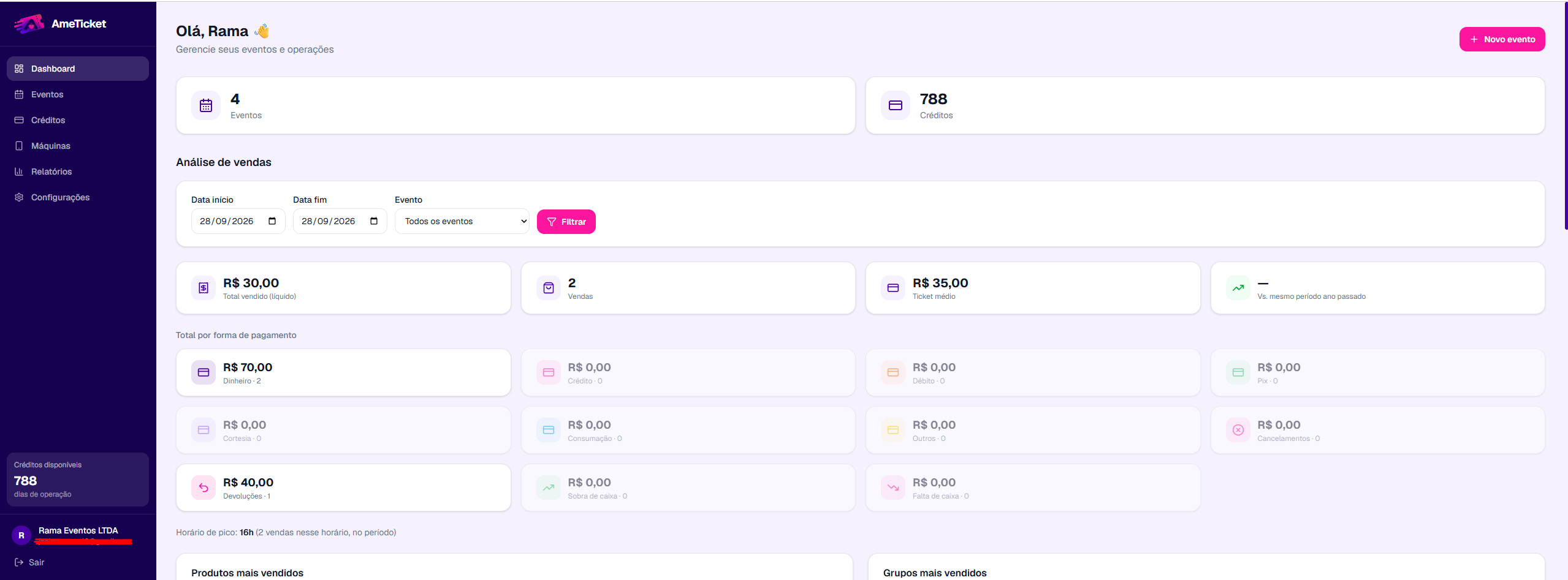This screenshot has width=1568, height=580.
Task: Click the AmeTicket logo icon
Action: (x=29, y=24)
